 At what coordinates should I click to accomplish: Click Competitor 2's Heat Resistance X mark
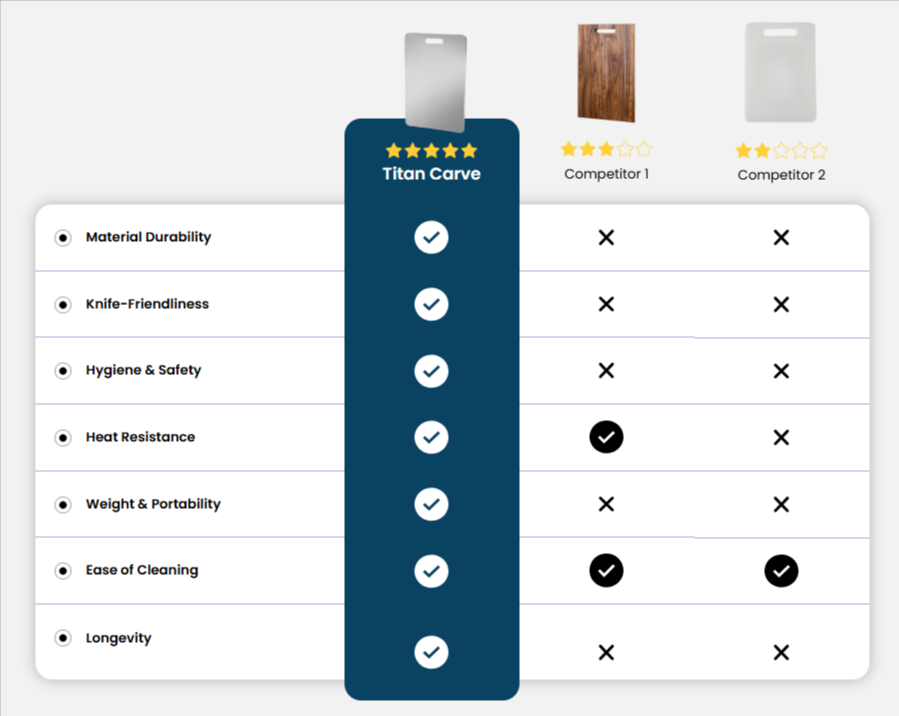[x=781, y=437]
